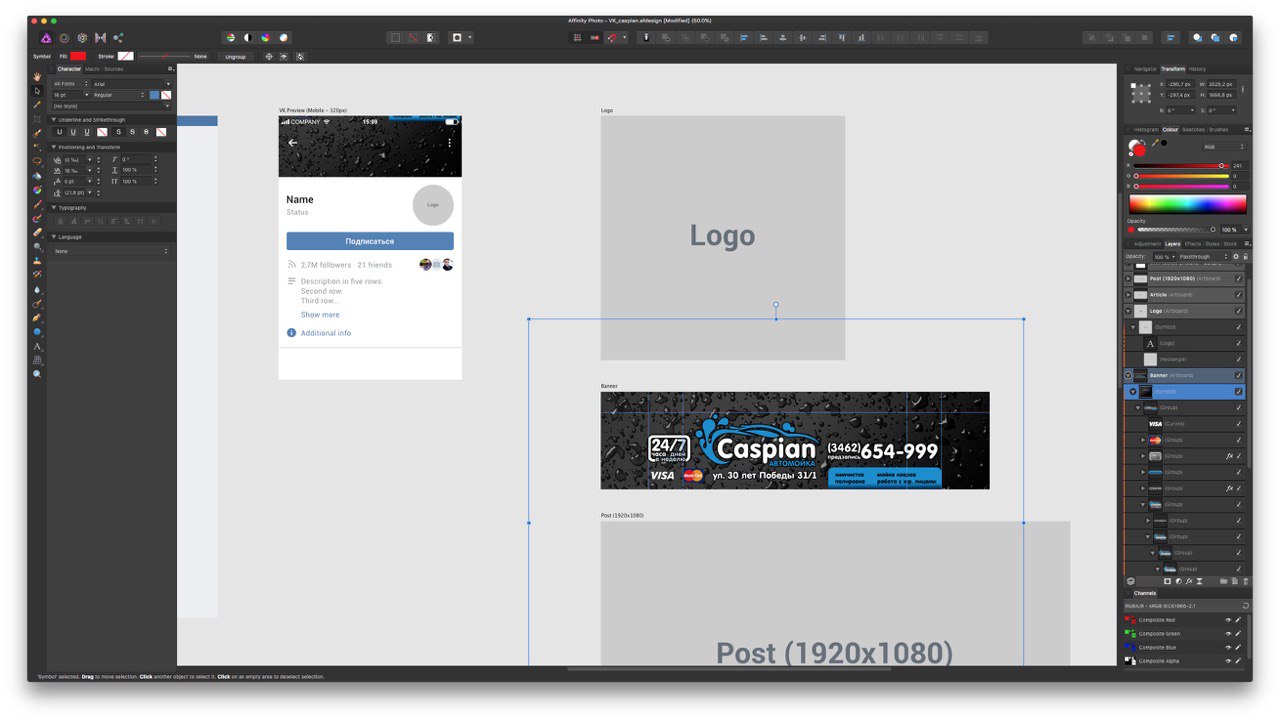Open layer cog settings
The image size is (1280, 721).
coord(1236,257)
